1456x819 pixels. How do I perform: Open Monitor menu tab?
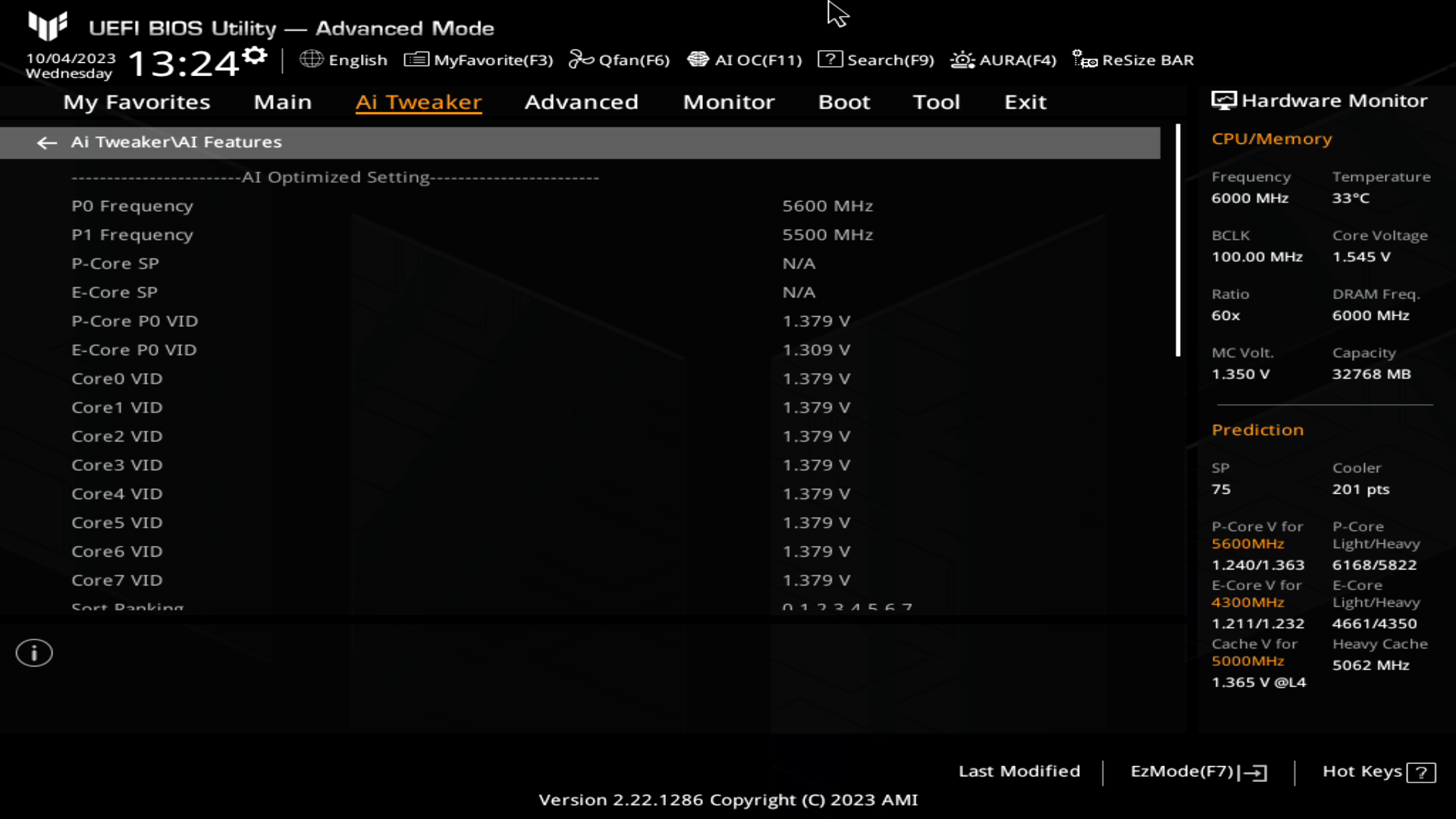pyautogui.click(x=729, y=101)
